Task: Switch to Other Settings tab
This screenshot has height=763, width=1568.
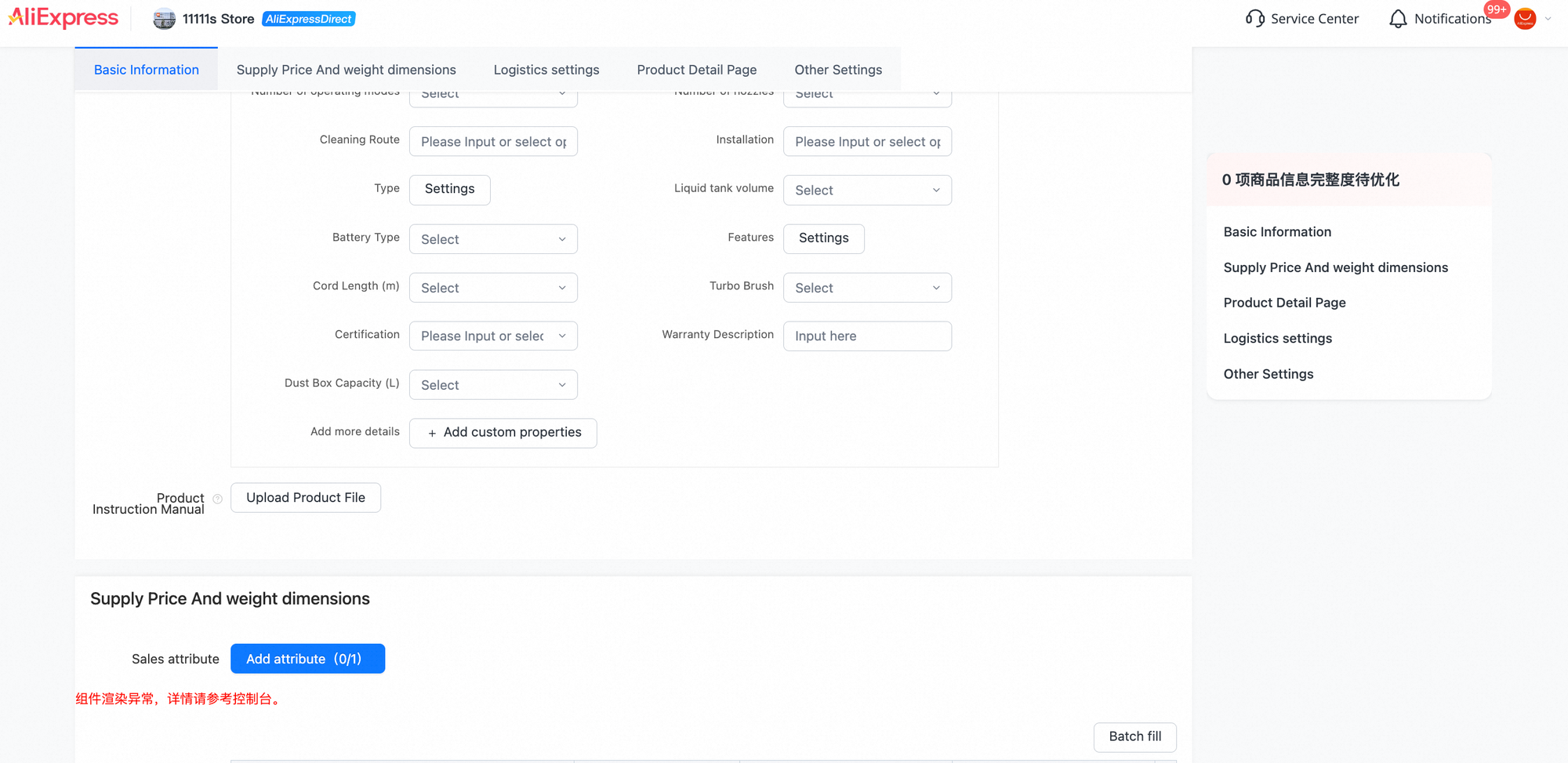Action: coord(838,70)
